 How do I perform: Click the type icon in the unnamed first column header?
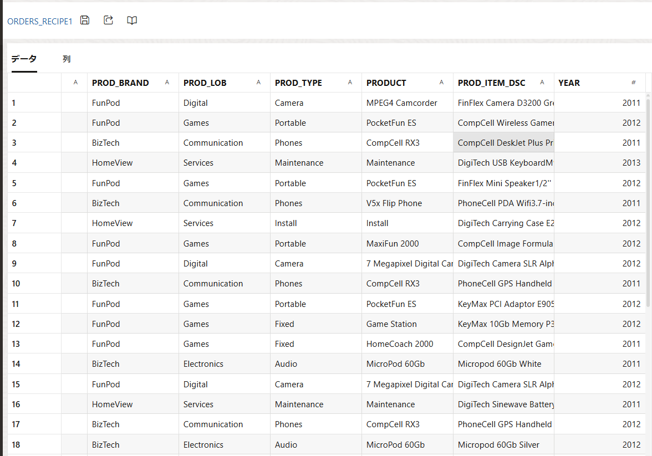76,82
